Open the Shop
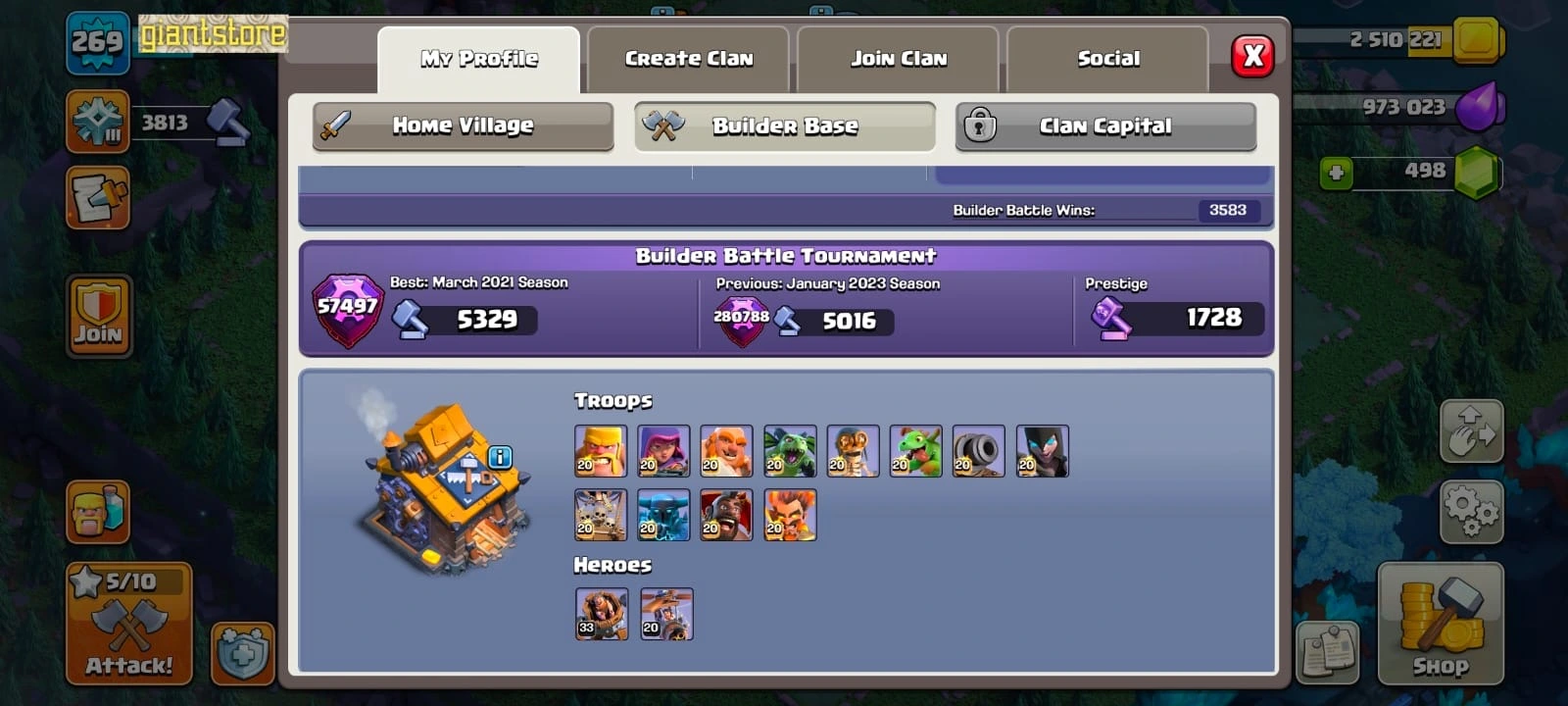The image size is (1568, 706). pos(1441,624)
